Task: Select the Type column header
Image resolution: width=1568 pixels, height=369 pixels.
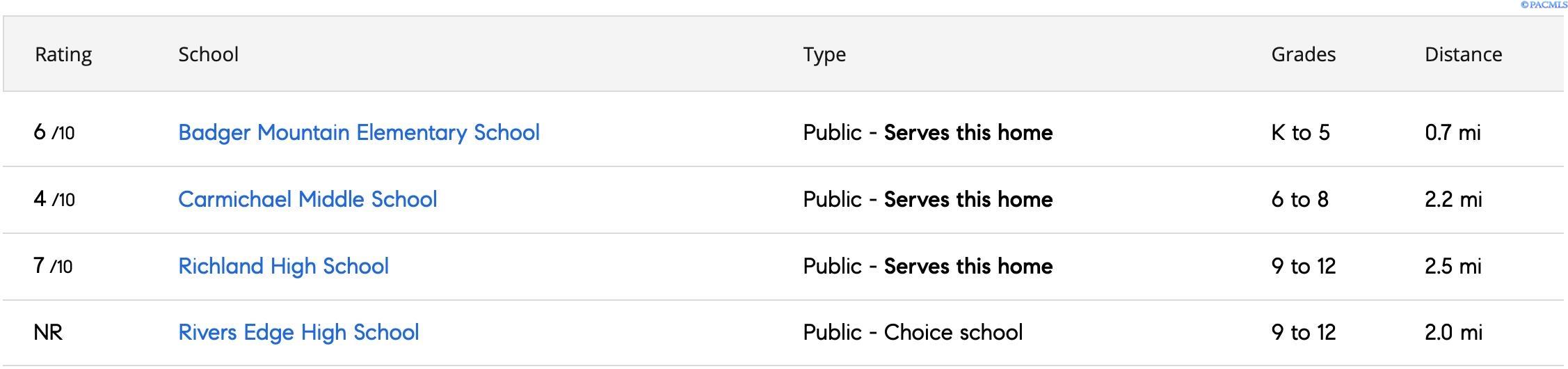Action: 824,54
